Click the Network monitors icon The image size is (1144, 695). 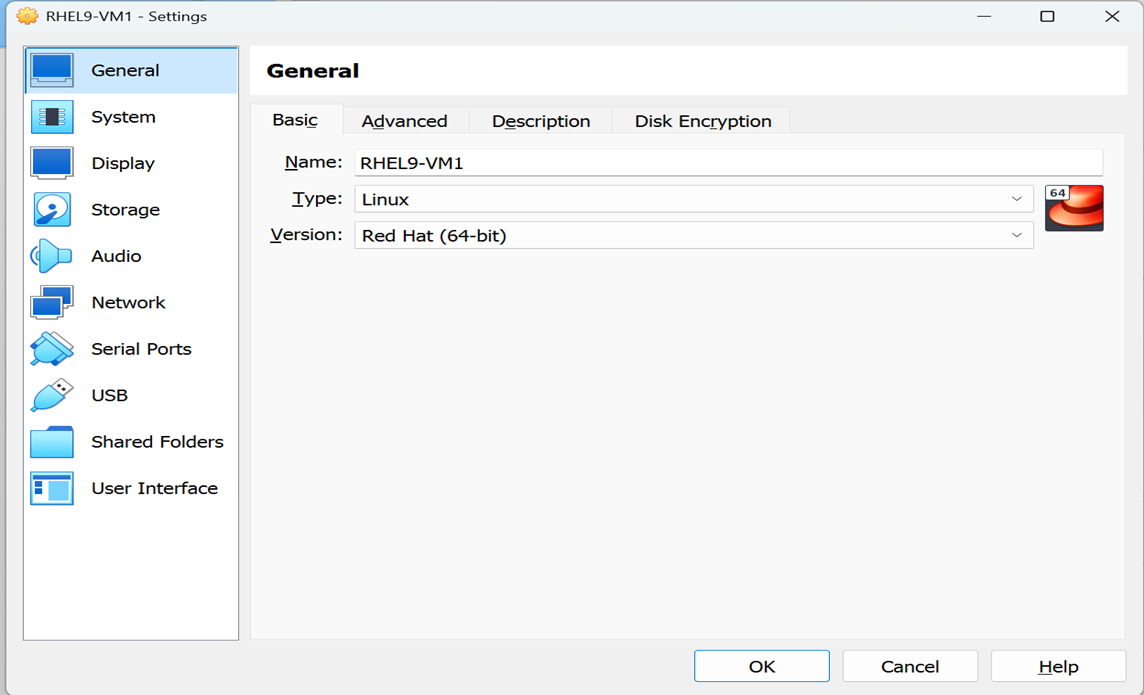point(52,302)
